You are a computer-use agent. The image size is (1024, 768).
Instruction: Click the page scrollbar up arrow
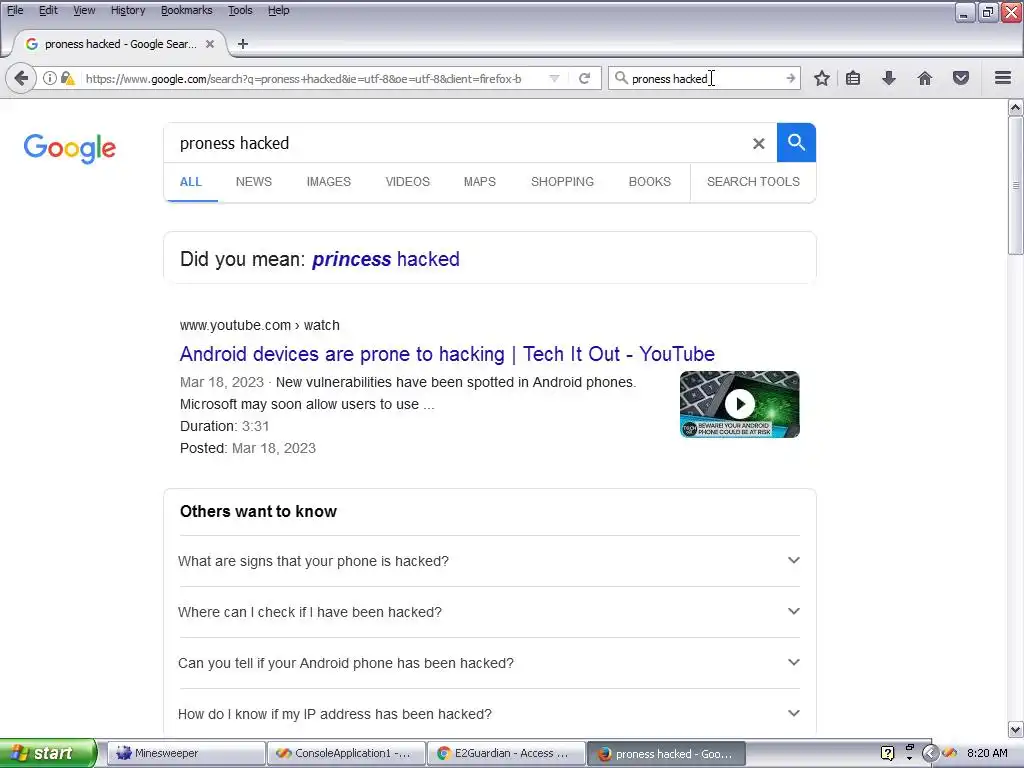click(x=1016, y=107)
